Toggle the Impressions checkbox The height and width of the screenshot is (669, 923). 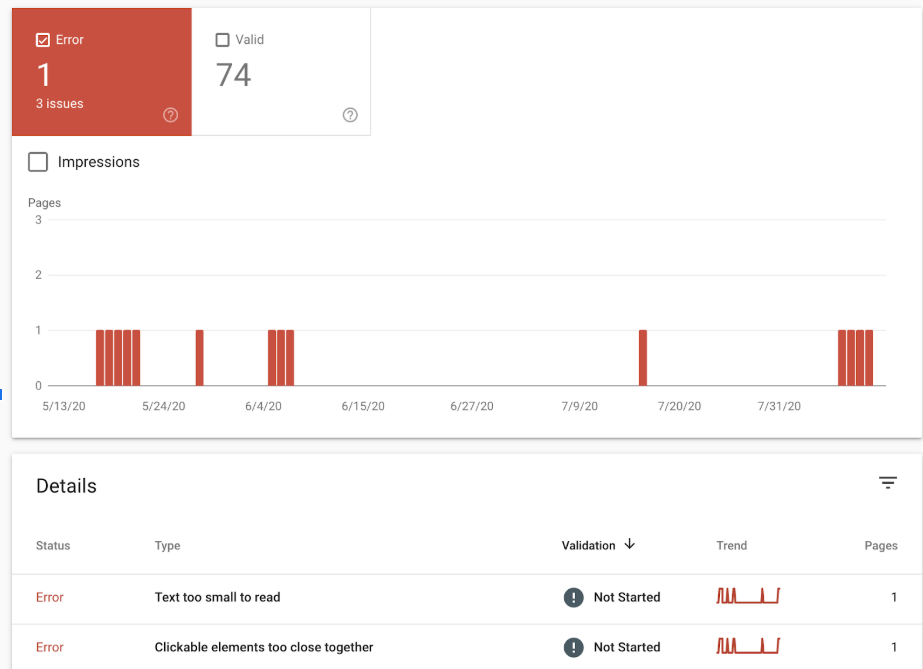coord(38,162)
